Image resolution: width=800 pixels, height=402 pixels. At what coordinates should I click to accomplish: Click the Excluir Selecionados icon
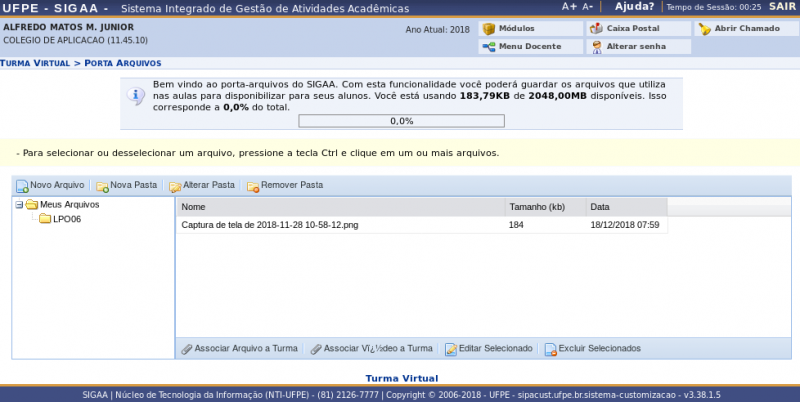tap(551, 349)
